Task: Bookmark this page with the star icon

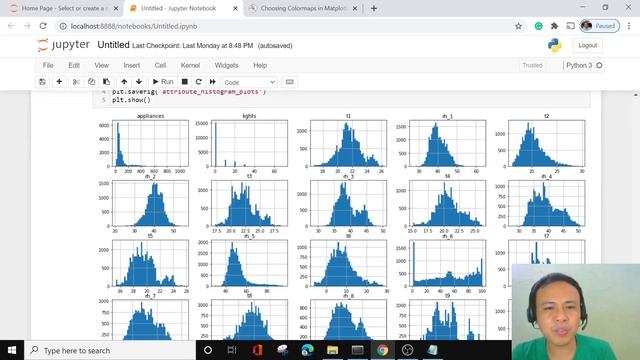Action: [x=518, y=26]
